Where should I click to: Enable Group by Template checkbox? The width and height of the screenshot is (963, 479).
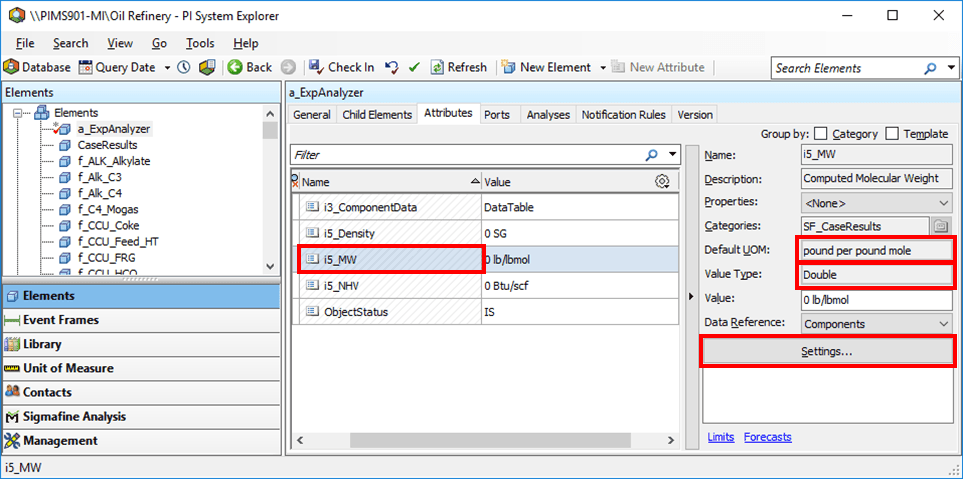click(892, 134)
